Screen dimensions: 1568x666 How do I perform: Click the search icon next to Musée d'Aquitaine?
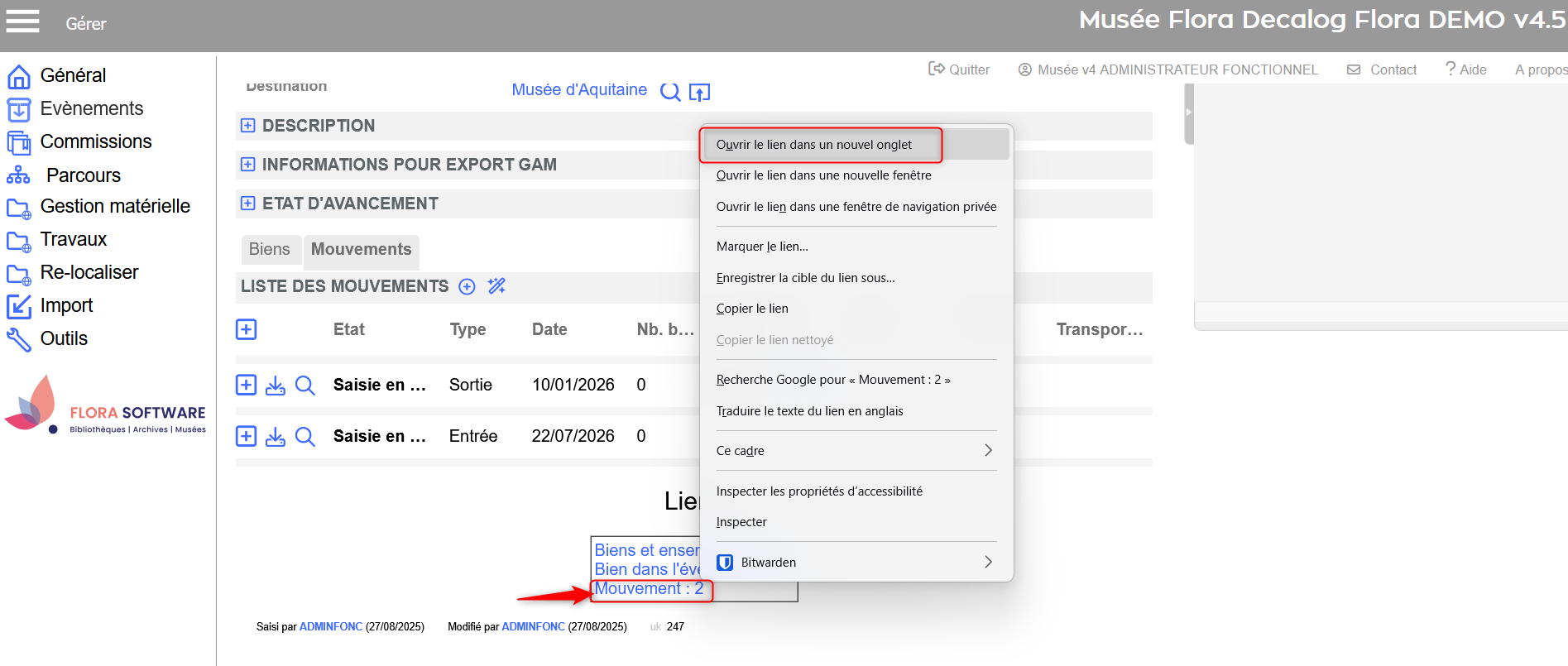coord(669,92)
